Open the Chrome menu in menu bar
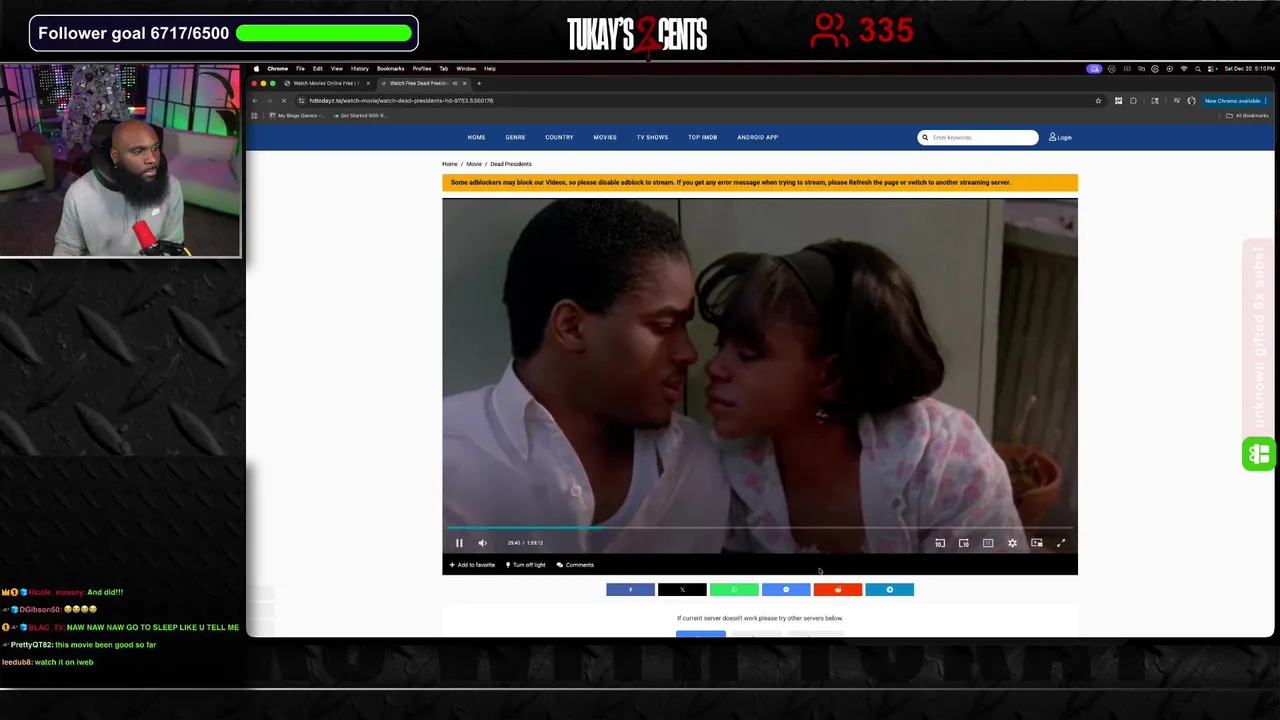Image resolution: width=1280 pixels, height=720 pixels. 277,69
